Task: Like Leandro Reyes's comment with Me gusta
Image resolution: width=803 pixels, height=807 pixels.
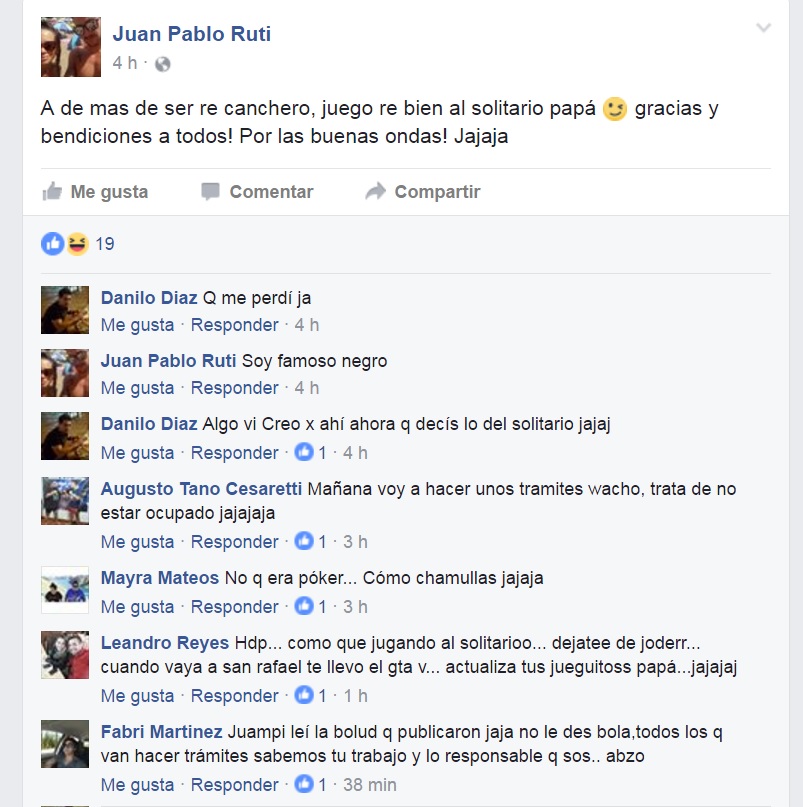Action: (x=137, y=696)
